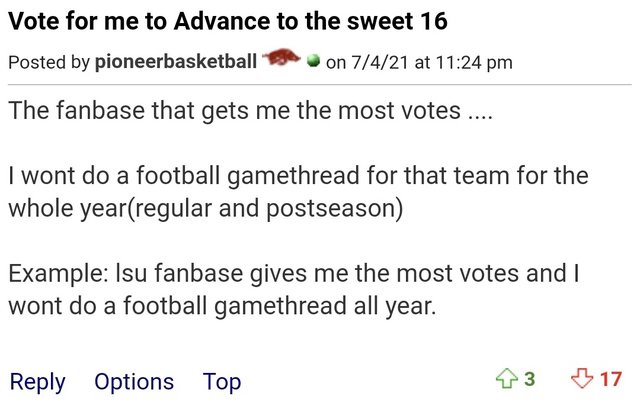Reply to pioneerbasketball's post
Image resolution: width=640 pixels, height=412 pixels.
[x=37, y=381]
